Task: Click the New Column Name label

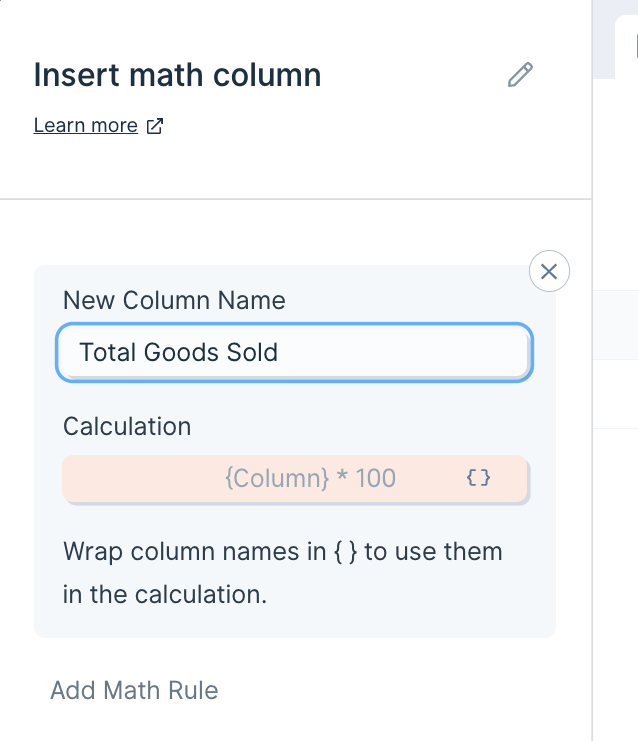Action: 174,300
